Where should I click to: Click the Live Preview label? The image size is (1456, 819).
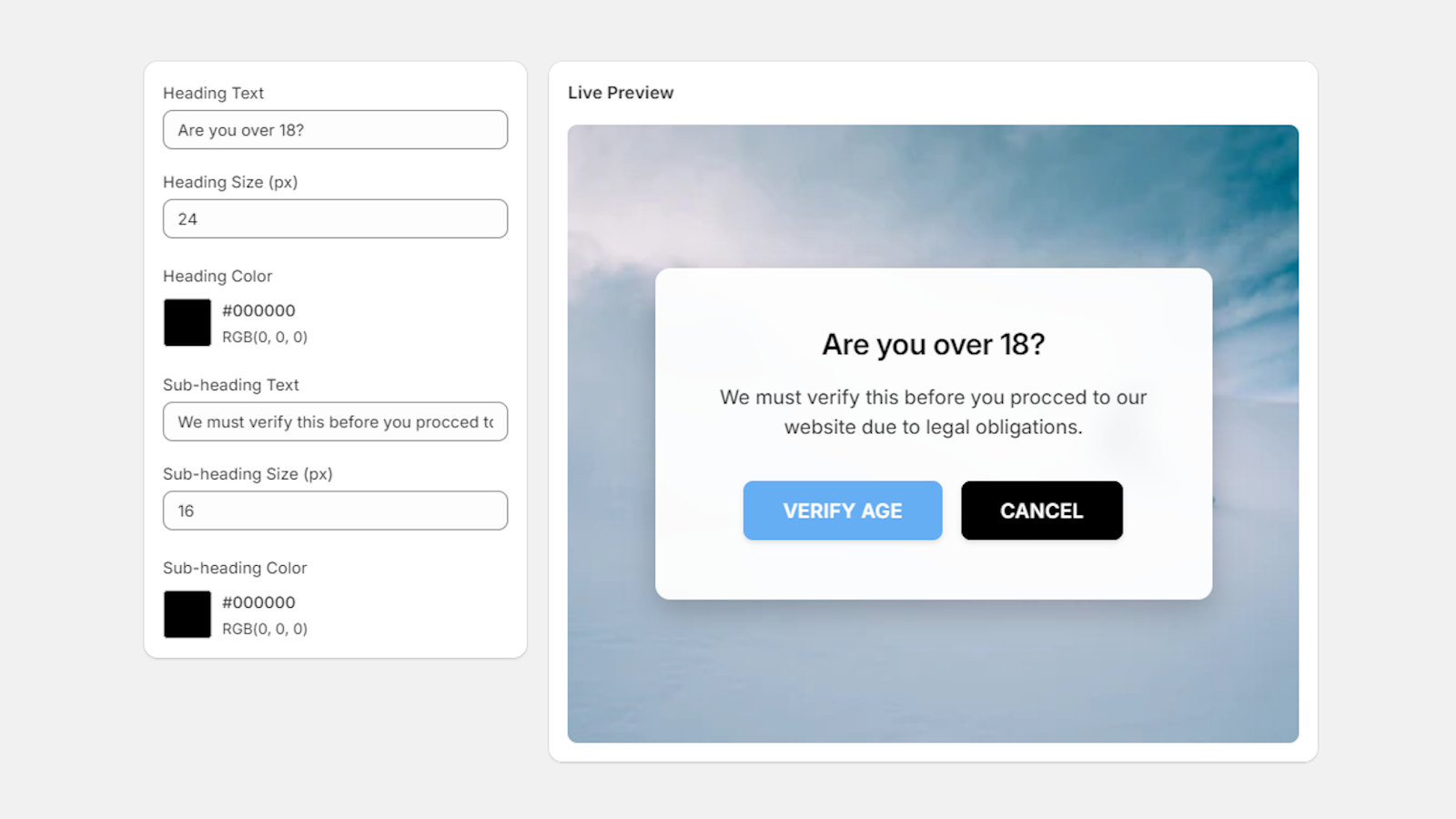click(x=620, y=92)
